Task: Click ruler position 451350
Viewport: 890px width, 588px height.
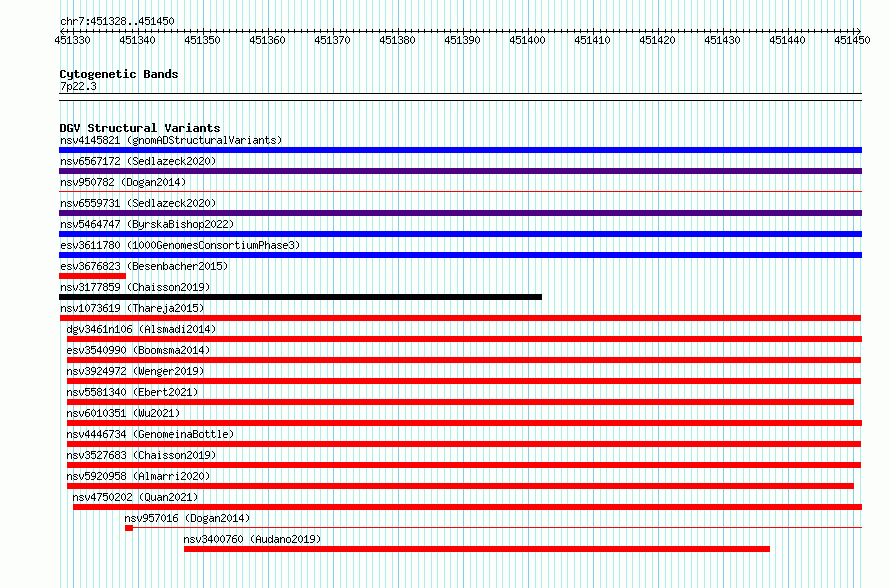Action: pyautogui.click(x=202, y=40)
